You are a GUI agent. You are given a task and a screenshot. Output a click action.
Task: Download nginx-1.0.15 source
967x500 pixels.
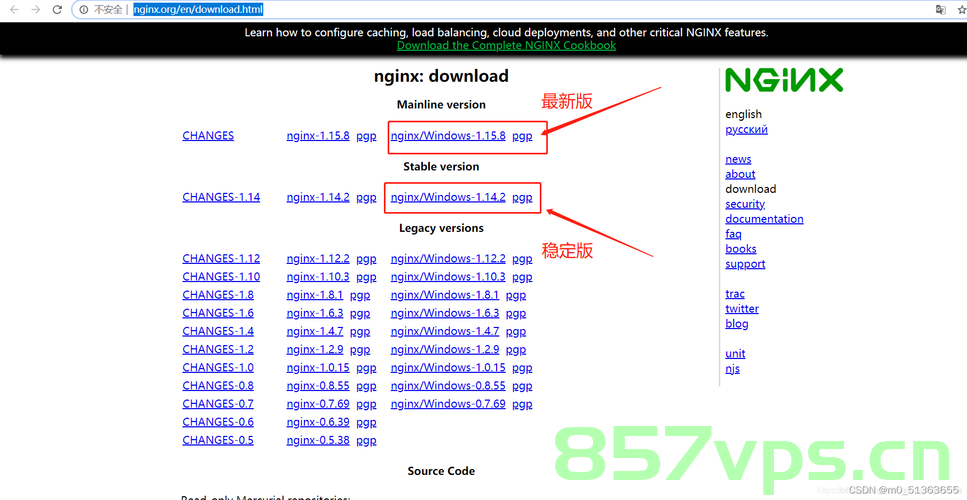click(318, 367)
